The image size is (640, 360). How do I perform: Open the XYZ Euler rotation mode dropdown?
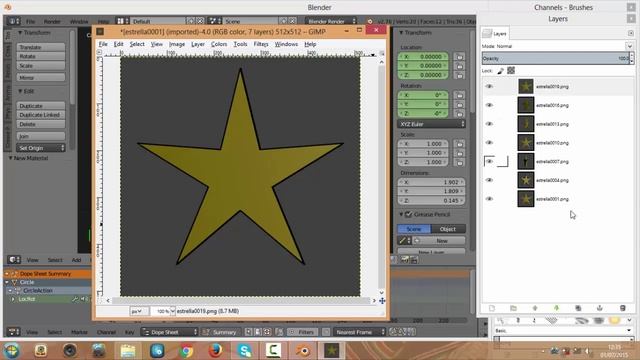(x=431, y=124)
